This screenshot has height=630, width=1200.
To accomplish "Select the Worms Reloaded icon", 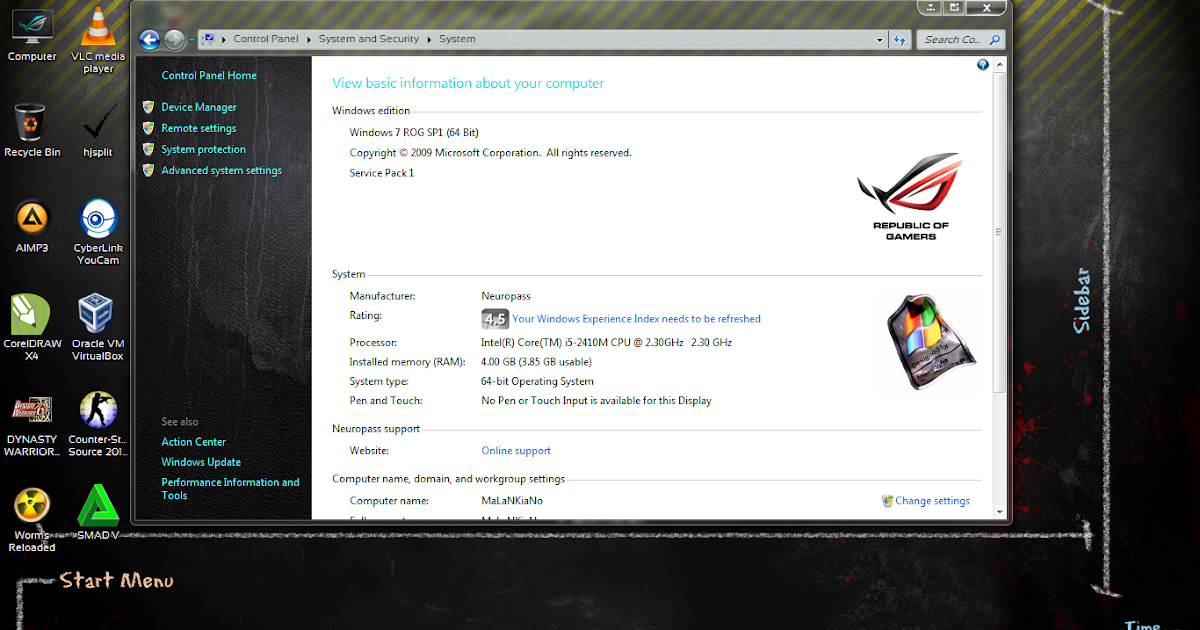I will tap(32, 520).
